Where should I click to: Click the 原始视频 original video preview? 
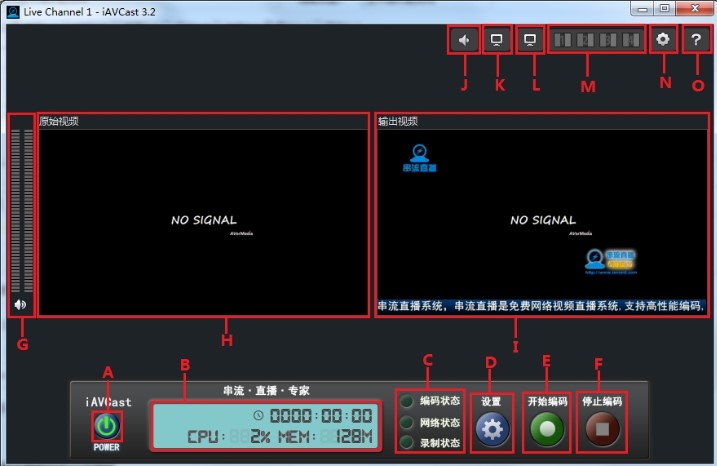203,222
